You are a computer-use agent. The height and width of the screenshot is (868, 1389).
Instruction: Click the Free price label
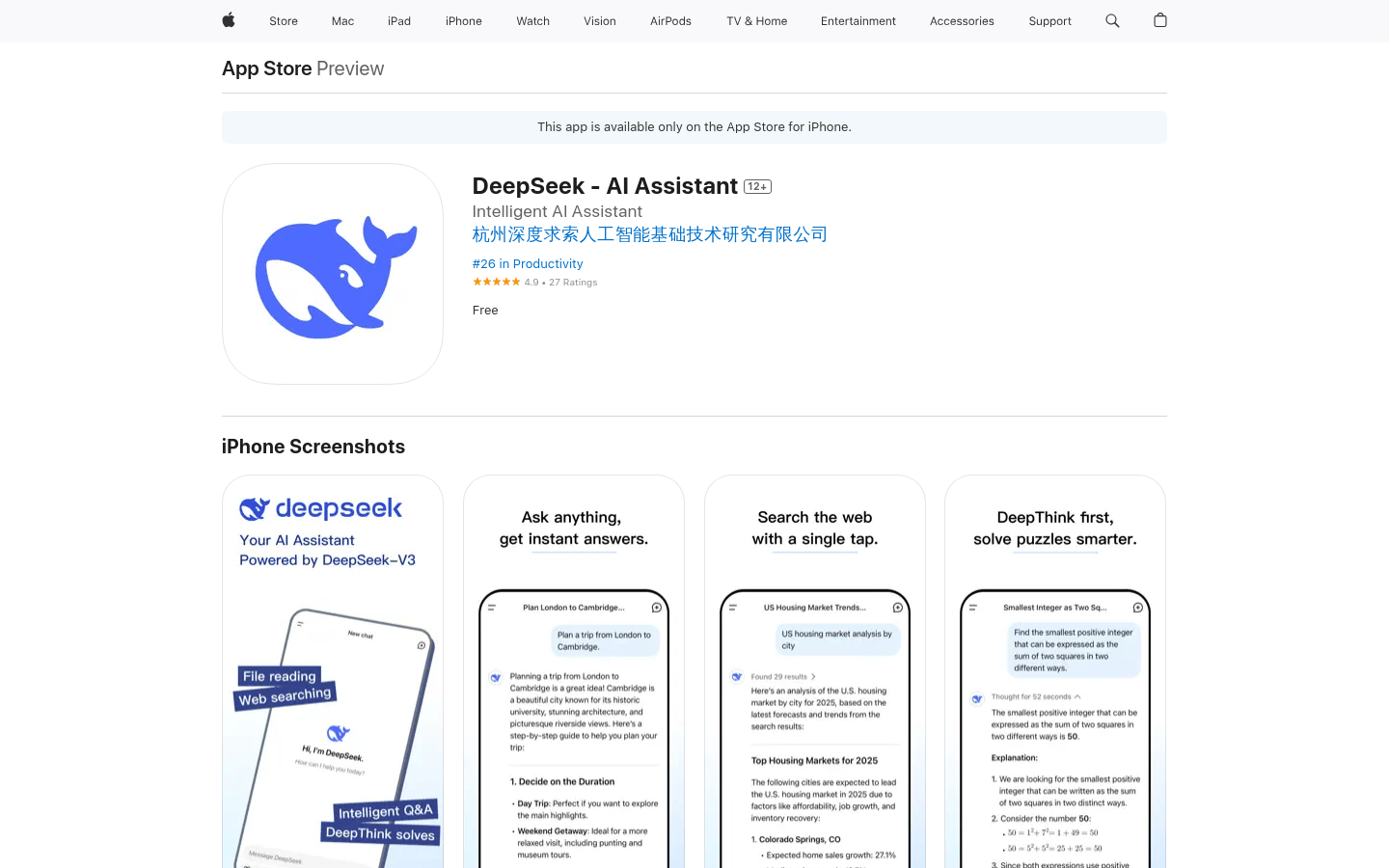[485, 310]
